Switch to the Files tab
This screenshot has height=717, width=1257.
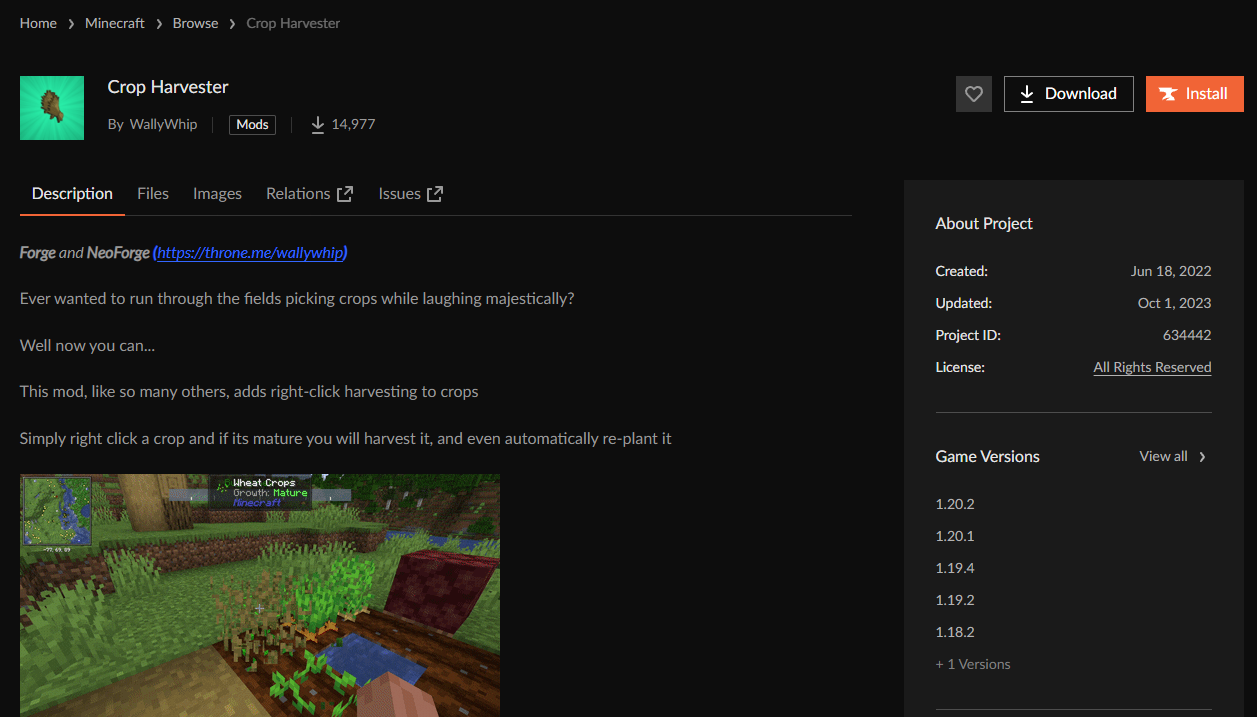coord(153,194)
